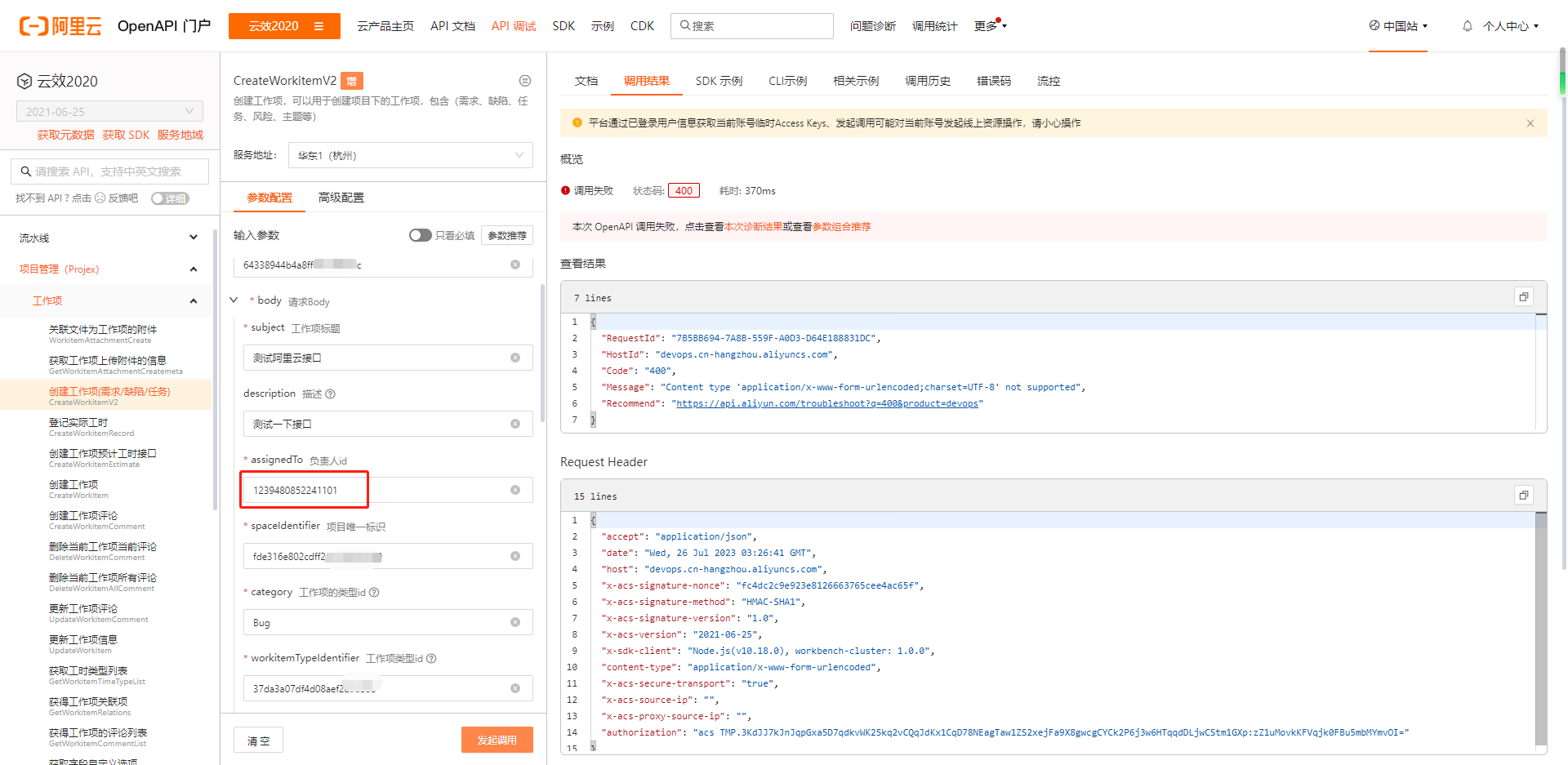
Task: Switch to the 调用历史 tab
Action: 928,81
